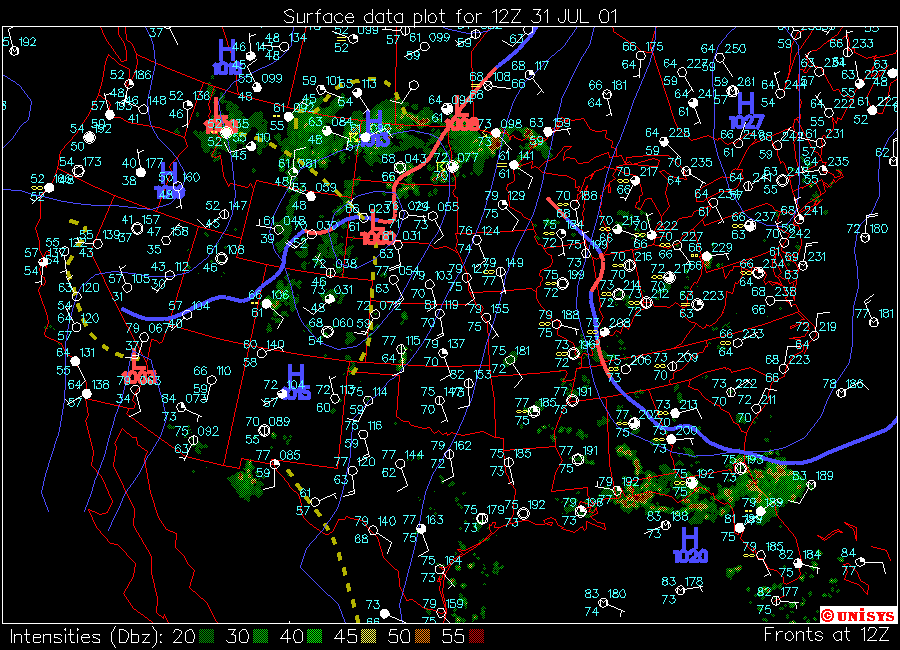The width and height of the screenshot is (900, 650).
Task: Click the blue H high in the western interior
Action: [170, 181]
